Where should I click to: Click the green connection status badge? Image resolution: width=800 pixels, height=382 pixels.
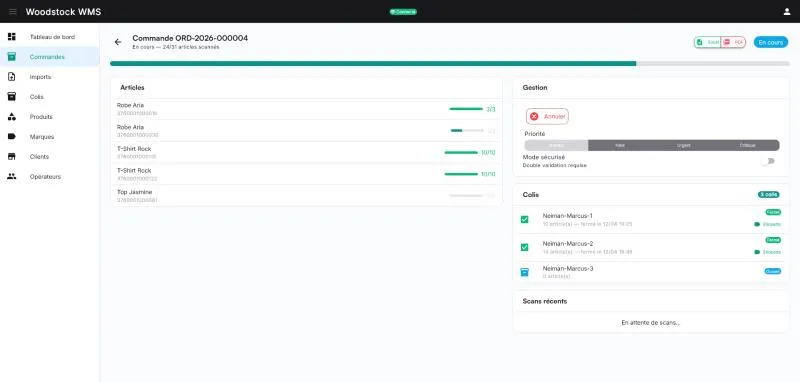tap(403, 12)
